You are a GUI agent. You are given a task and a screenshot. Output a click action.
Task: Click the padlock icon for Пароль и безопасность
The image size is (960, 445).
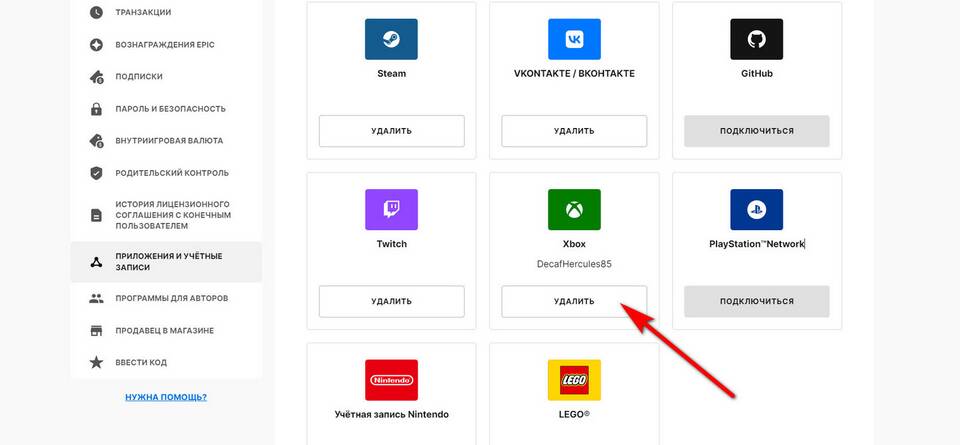click(96, 109)
